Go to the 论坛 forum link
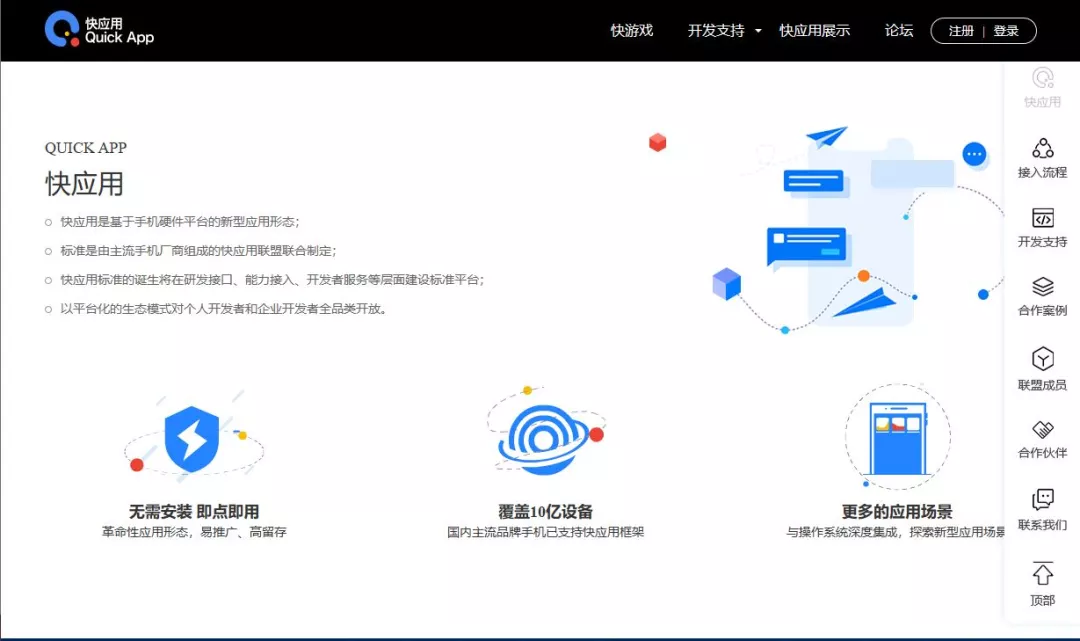The height and width of the screenshot is (641, 1080). (898, 30)
